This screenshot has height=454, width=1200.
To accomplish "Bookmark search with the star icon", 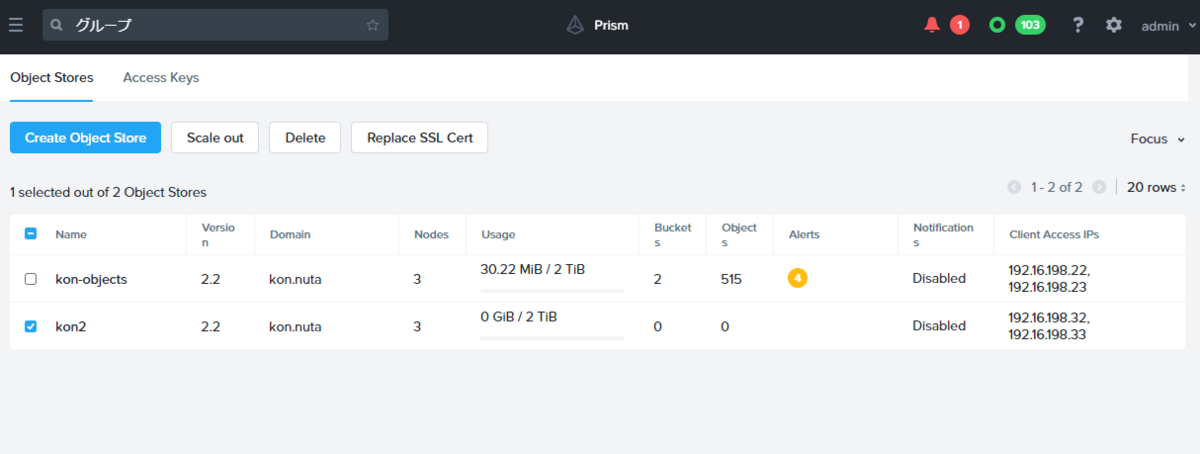I will [373, 25].
